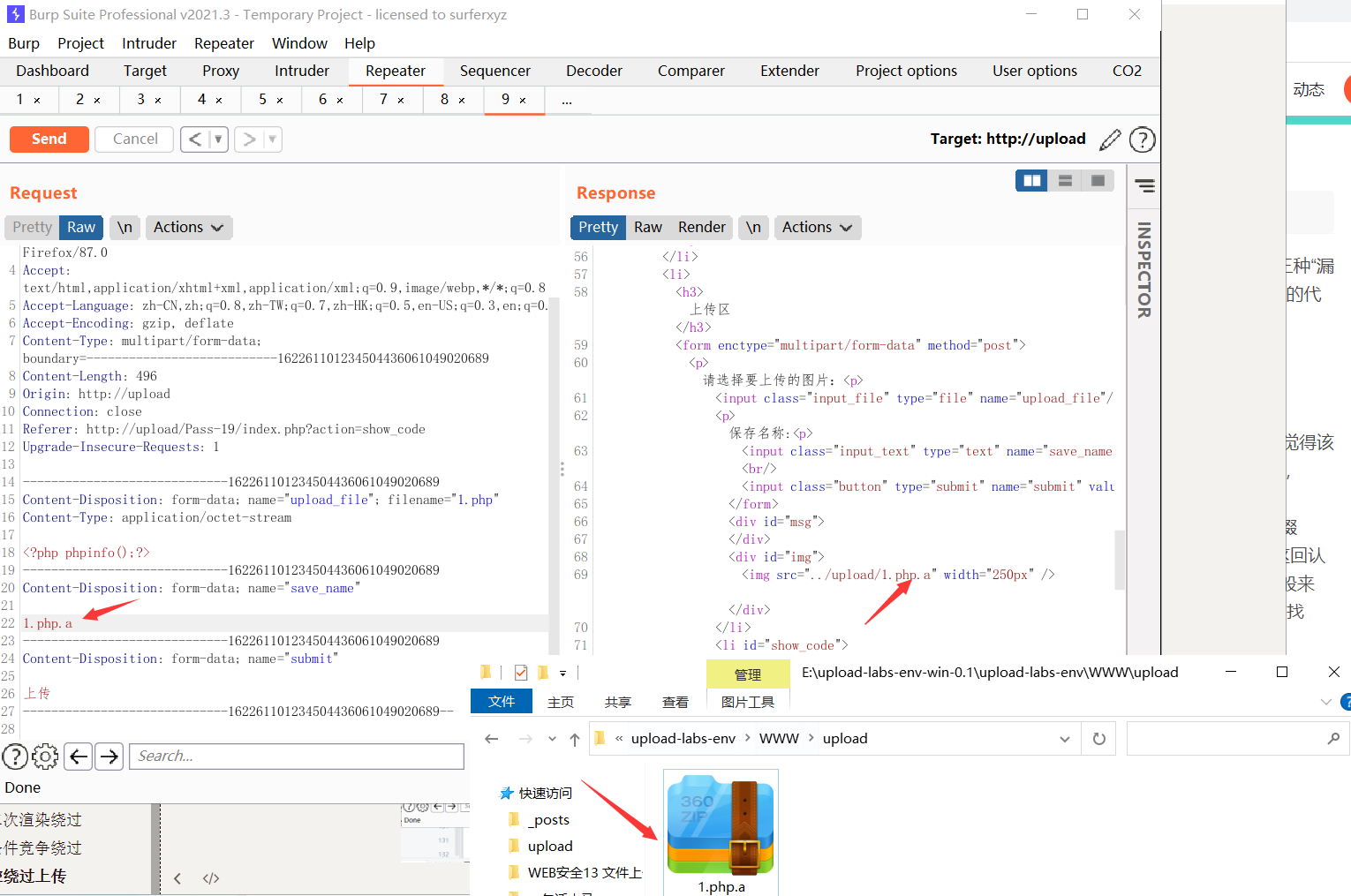This screenshot has width=1351, height=896.
Task: Open the Window menu
Action: (x=299, y=43)
